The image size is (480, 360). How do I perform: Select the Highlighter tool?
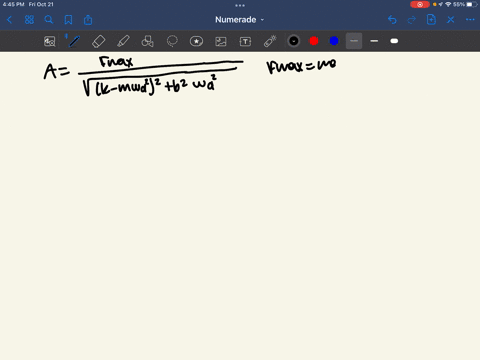coord(123,41)
